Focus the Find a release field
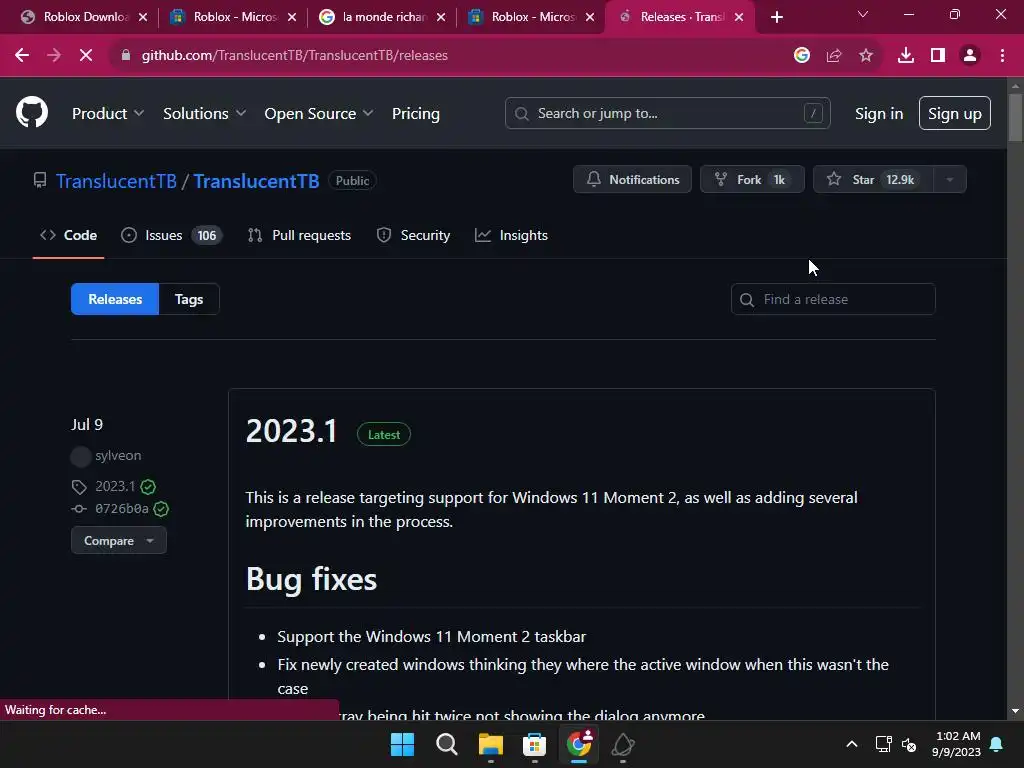 [x=833, y=299]
